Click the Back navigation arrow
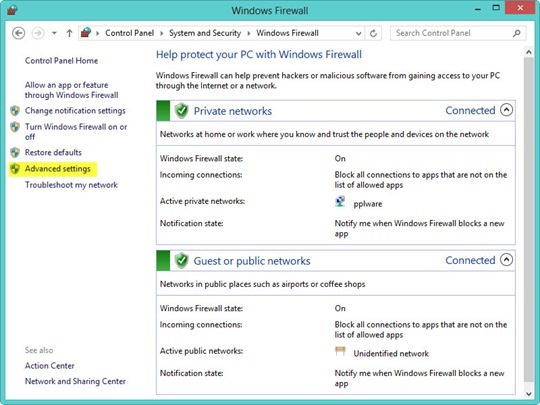This screenshot has width=540, height=405. click(19, 33)
